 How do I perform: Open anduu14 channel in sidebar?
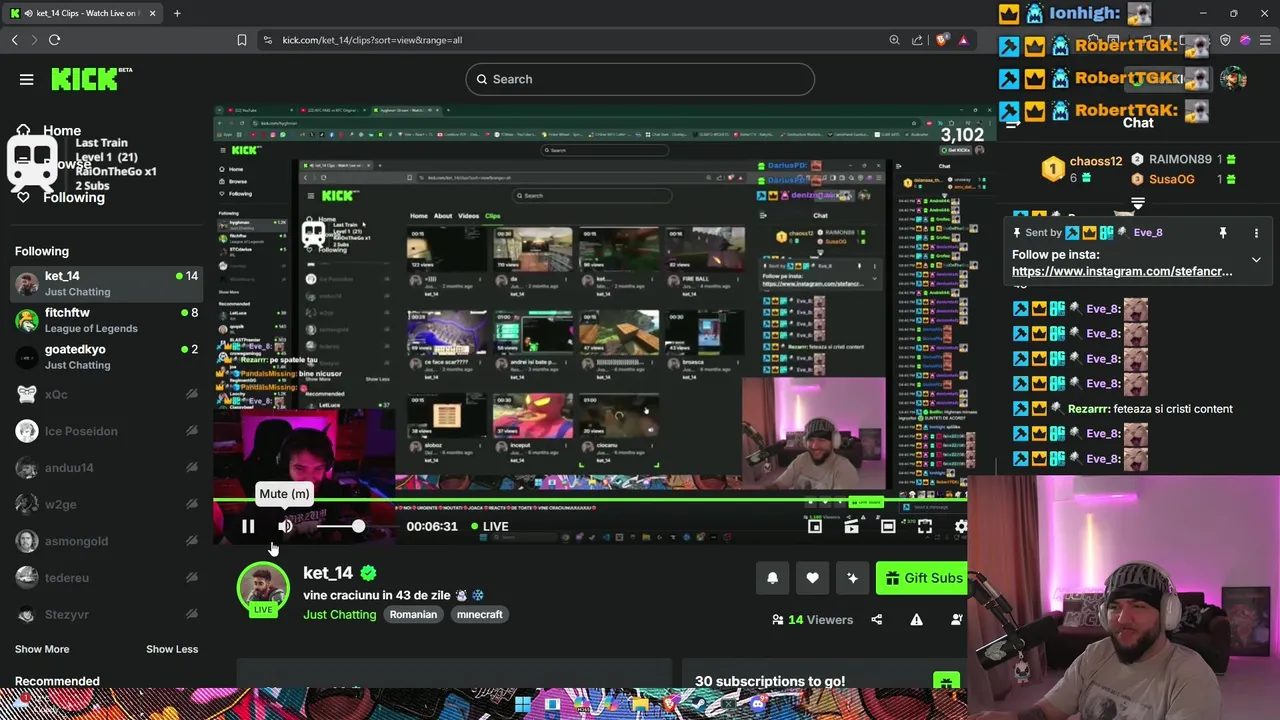(x=105, y=467)
